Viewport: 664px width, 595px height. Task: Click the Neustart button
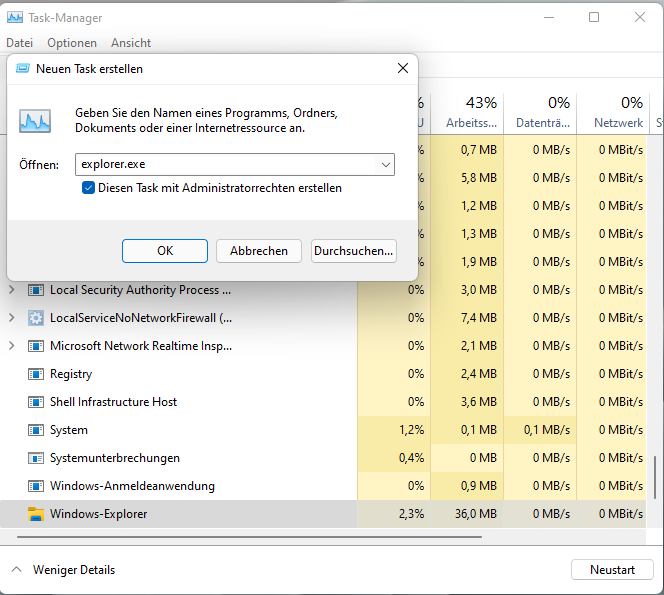point(612,570)
